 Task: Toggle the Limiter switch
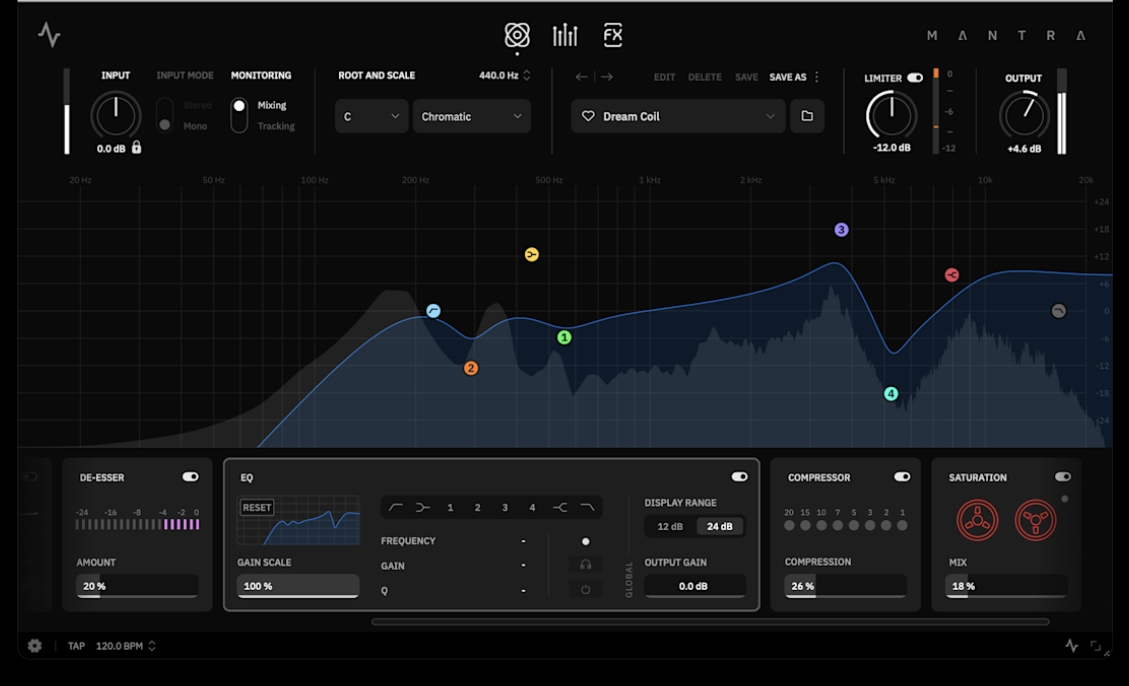click(914, 78)
